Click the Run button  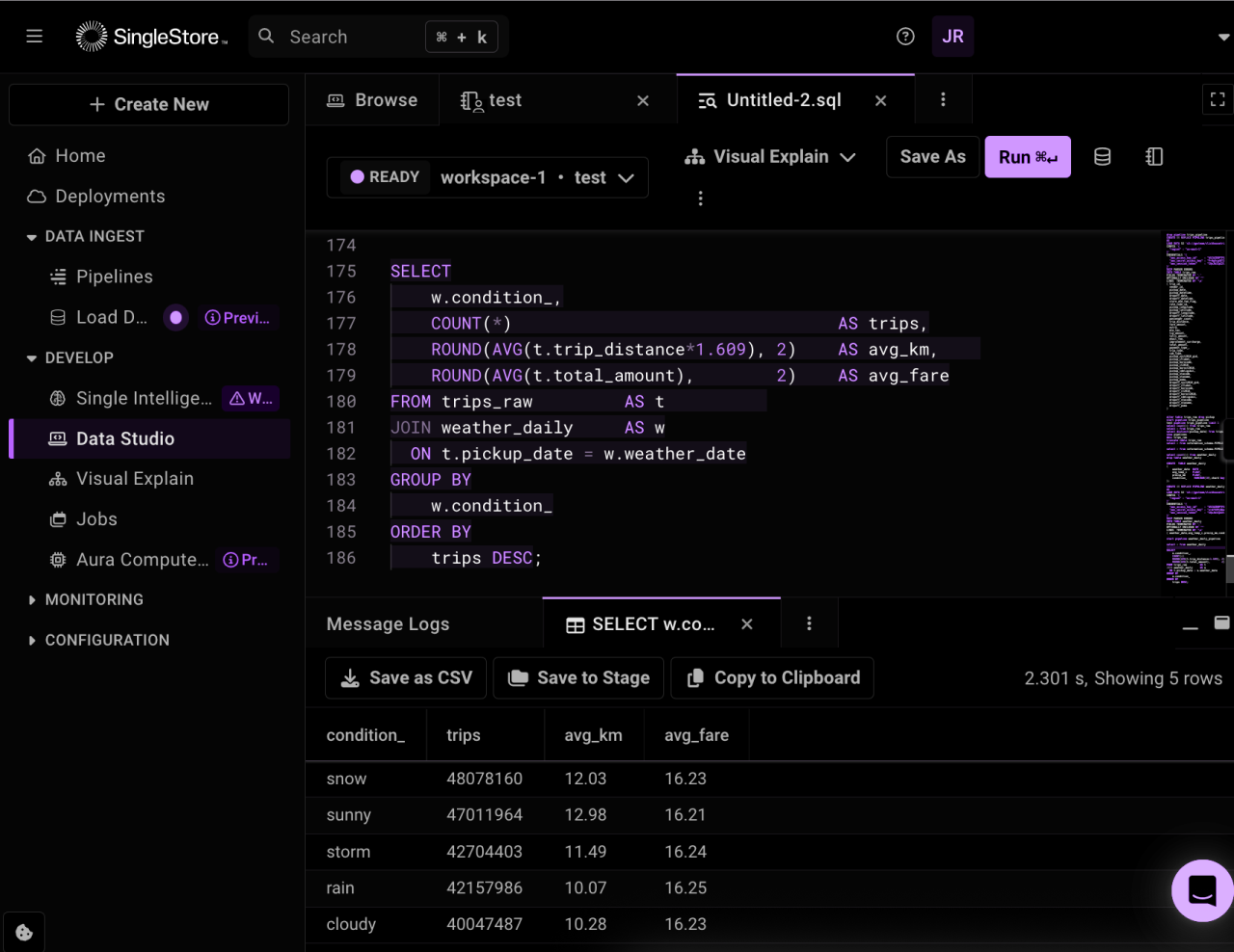[1027, 156]
